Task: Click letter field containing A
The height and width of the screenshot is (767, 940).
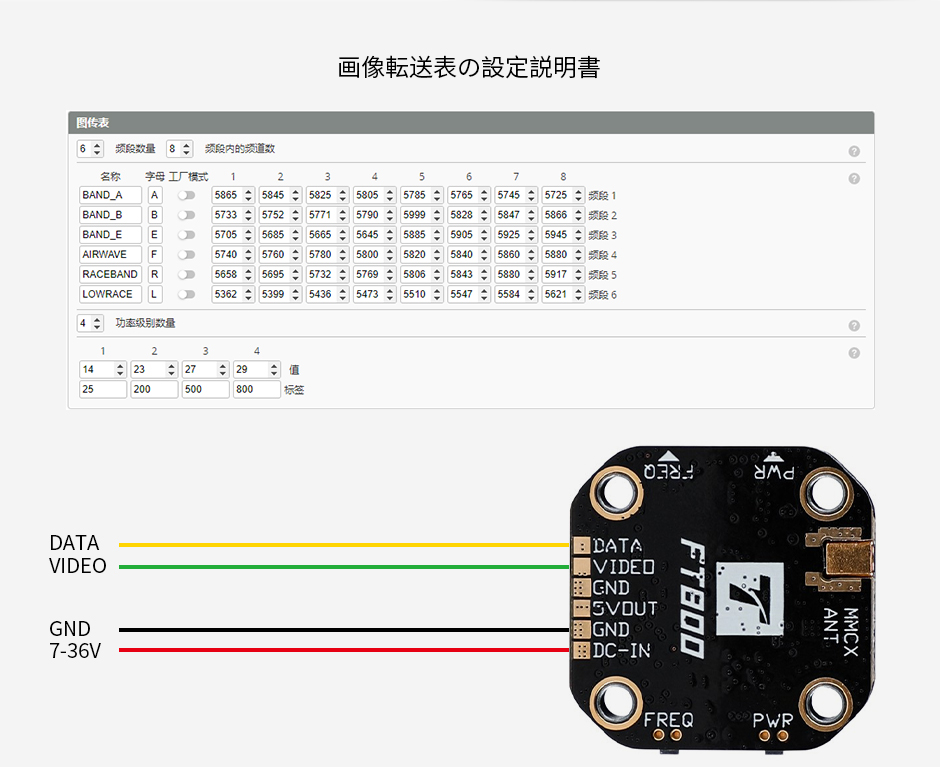Action: tap(155, 195)
